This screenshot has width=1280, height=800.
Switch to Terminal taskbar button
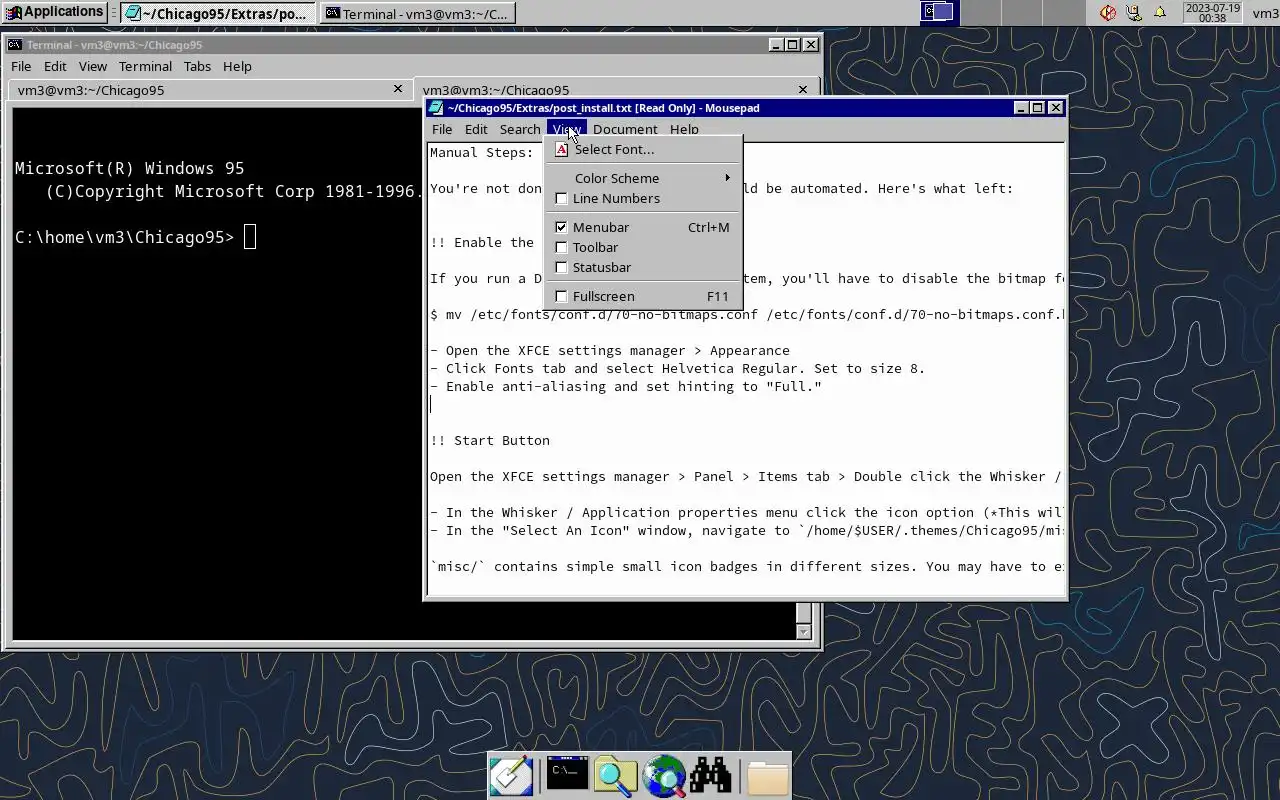tap(418, 13)
